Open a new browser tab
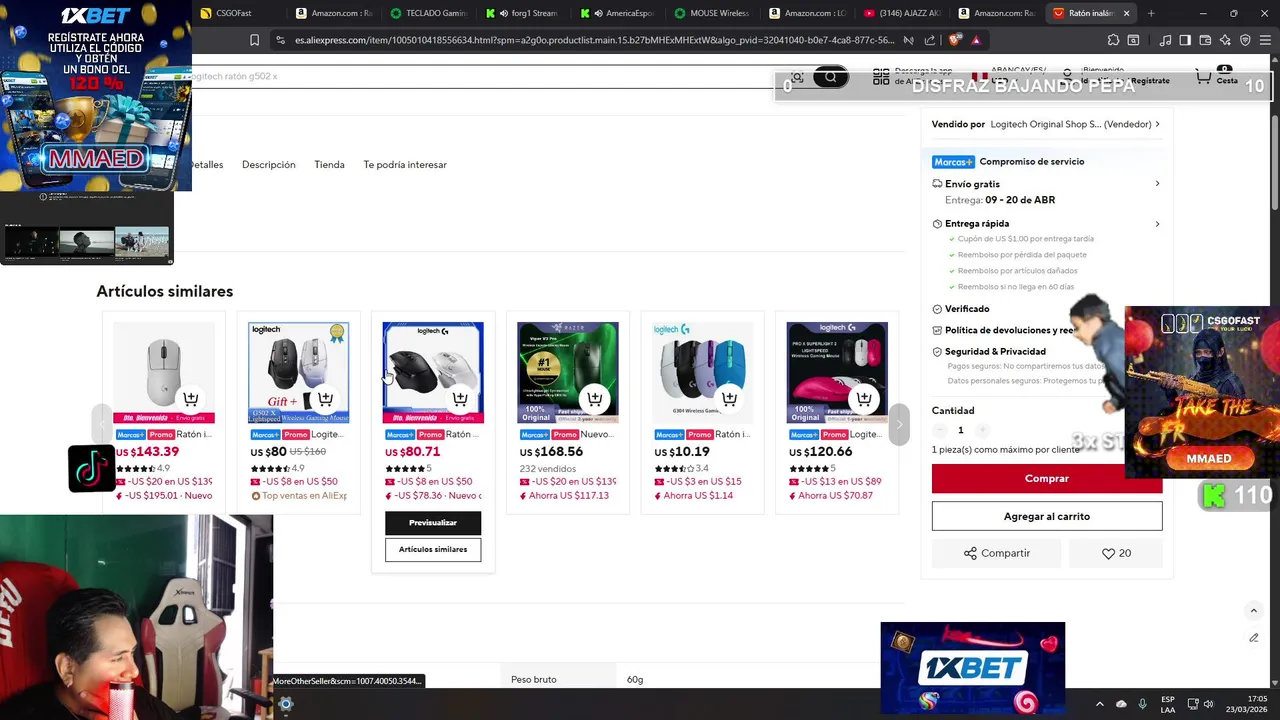 coord(1151,13)
